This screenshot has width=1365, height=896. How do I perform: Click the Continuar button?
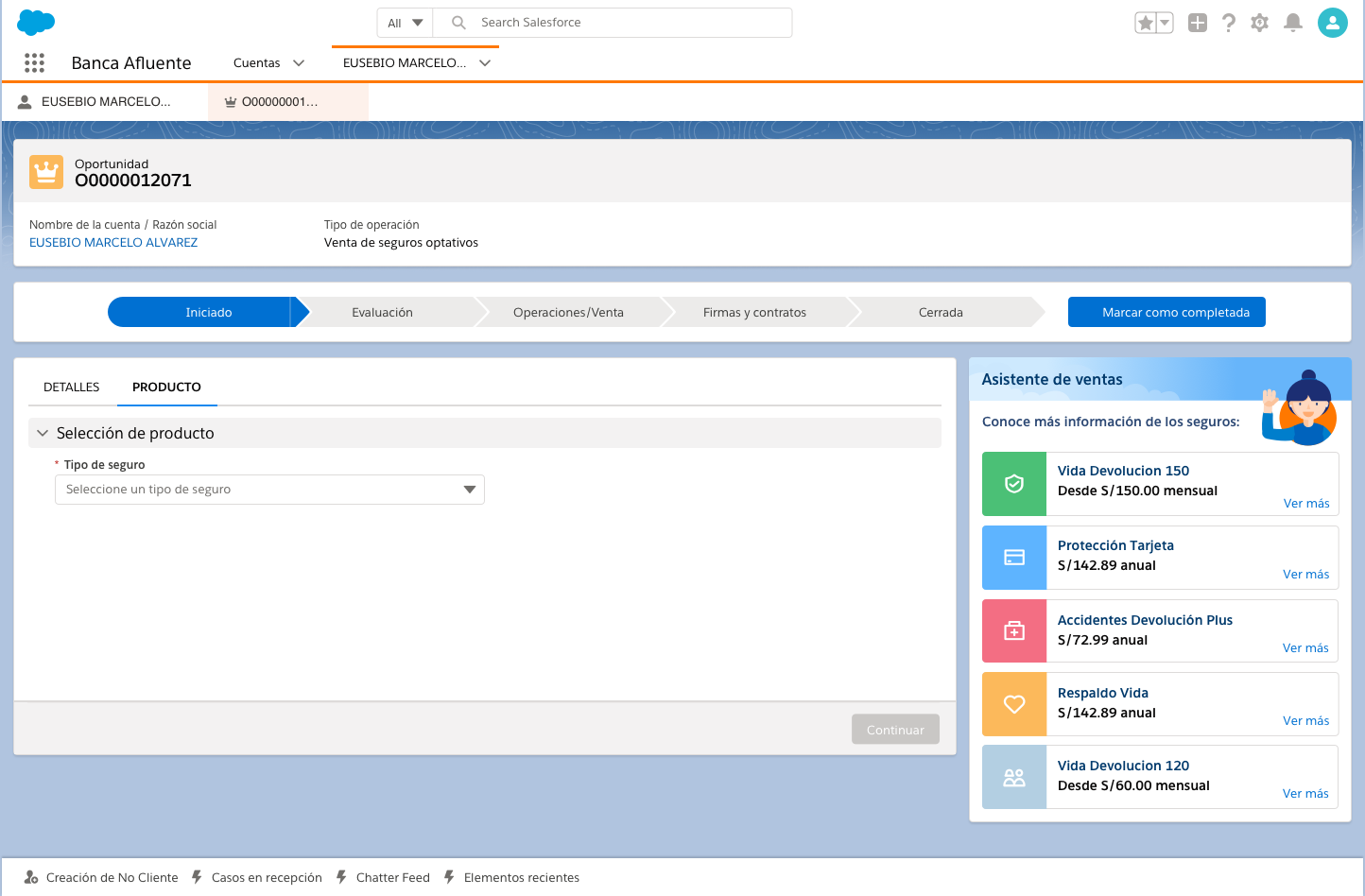(895, 730)
